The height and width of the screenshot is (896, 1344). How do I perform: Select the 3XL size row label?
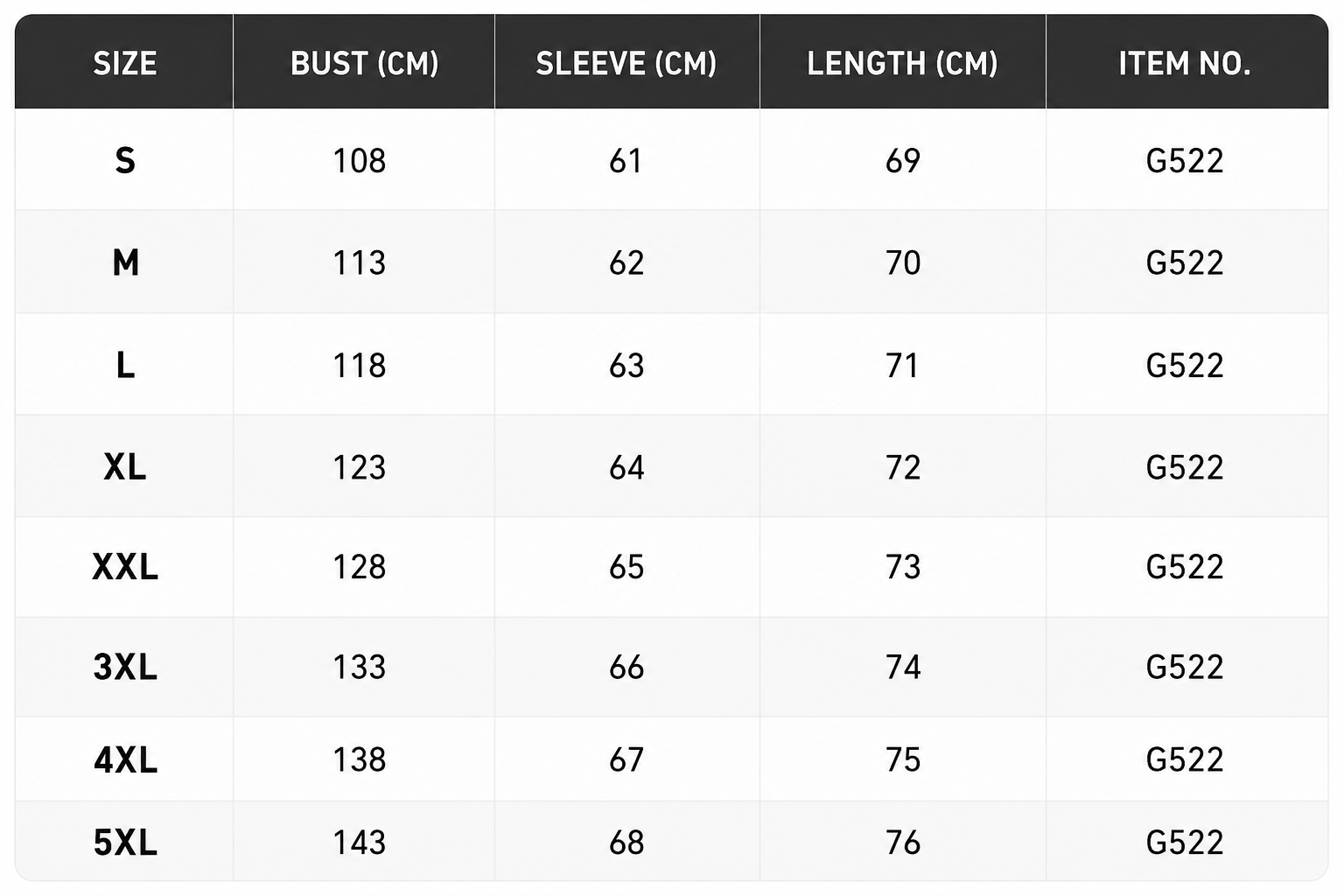pyautogui.click(x=125, y=667)
